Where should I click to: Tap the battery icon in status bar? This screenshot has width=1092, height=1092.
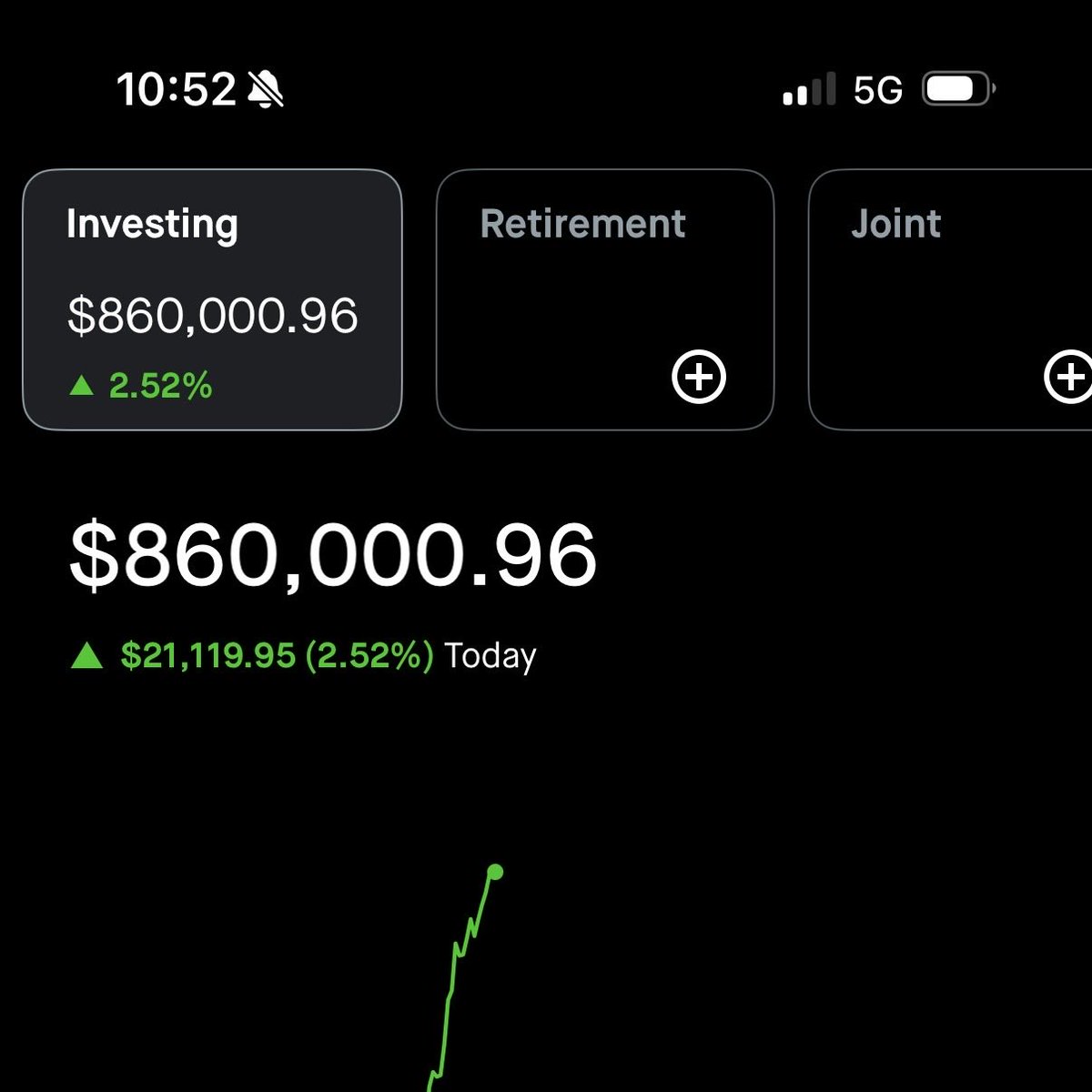[960, 89]
